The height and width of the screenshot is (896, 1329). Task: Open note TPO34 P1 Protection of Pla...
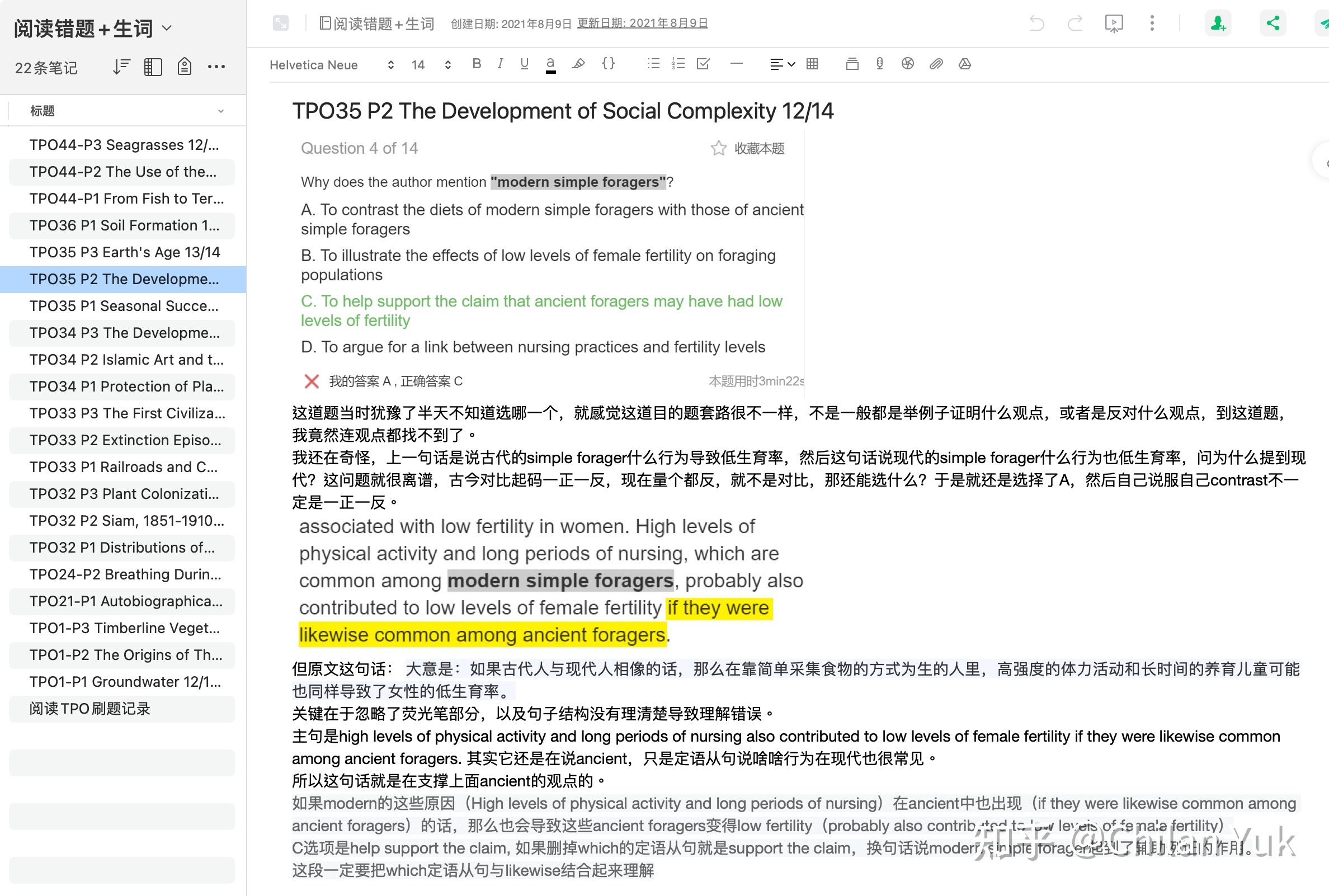123,387
